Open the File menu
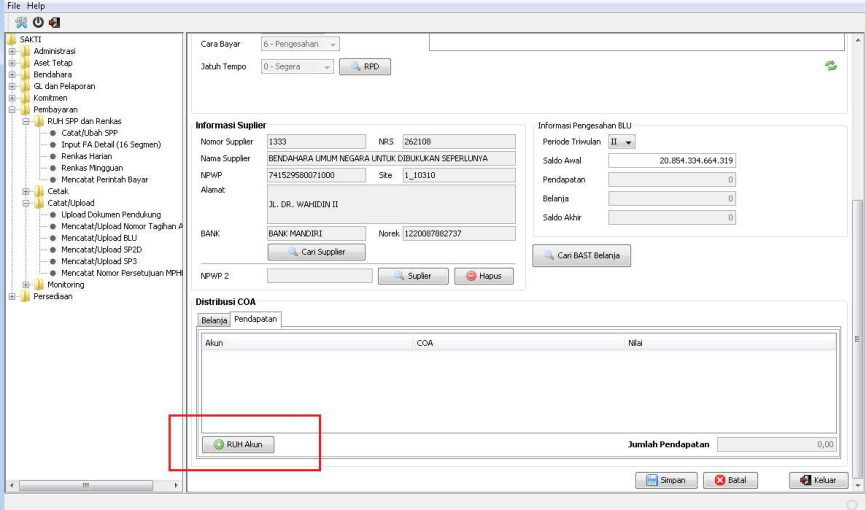Screen dimensions: 866x510 pyautogui.click(x=14, y=6)
